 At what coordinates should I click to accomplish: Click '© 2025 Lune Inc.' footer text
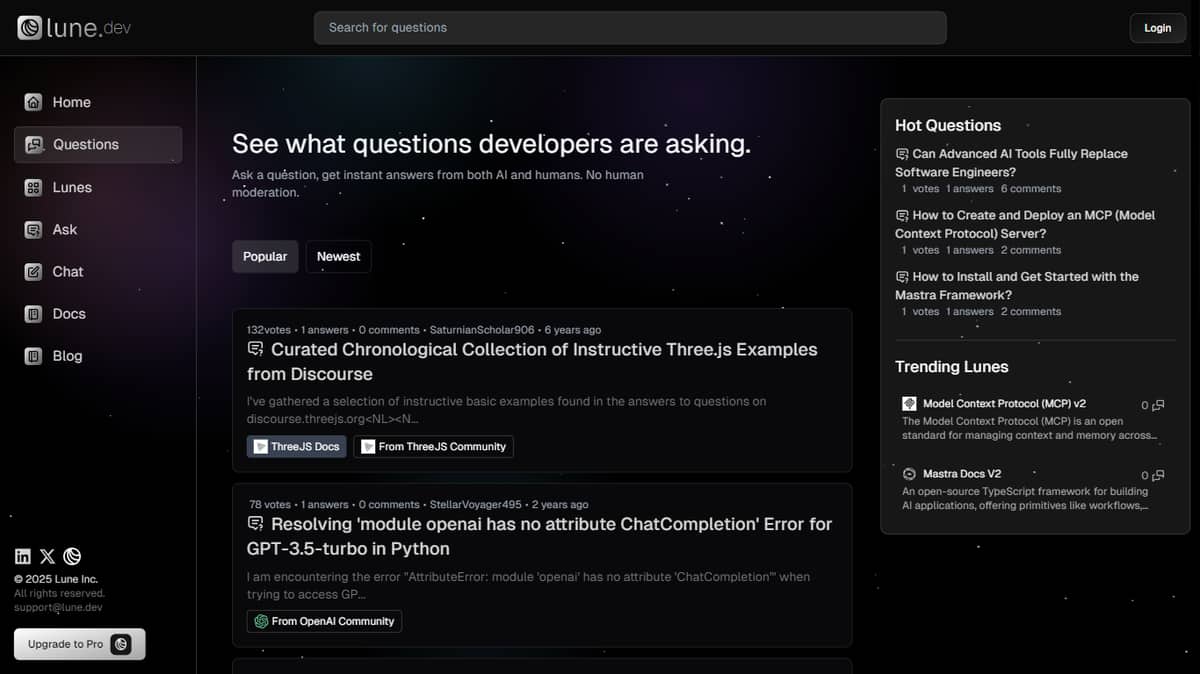coord(56,579)
